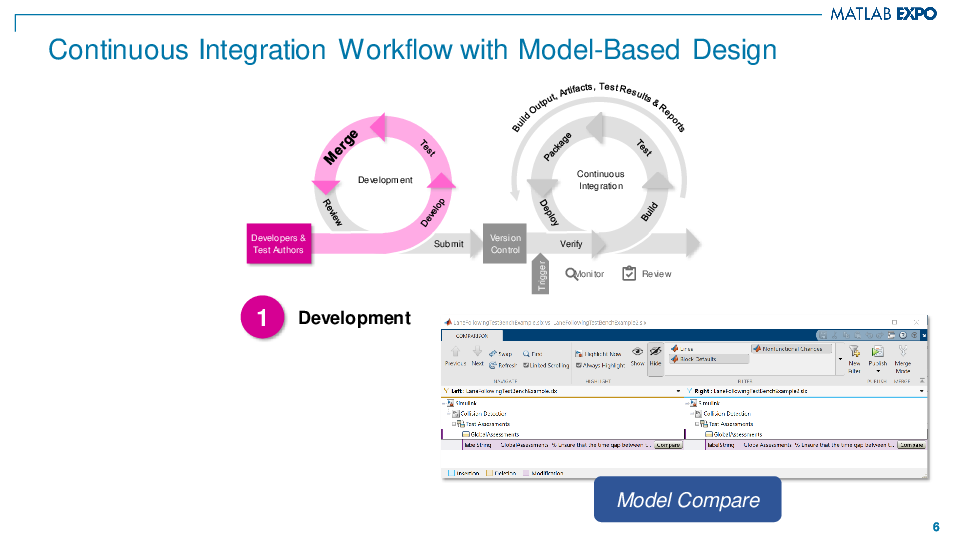Collapse the toolstrip using corner arrow
Screen dimensions: 960x540
tap(922, 381)
